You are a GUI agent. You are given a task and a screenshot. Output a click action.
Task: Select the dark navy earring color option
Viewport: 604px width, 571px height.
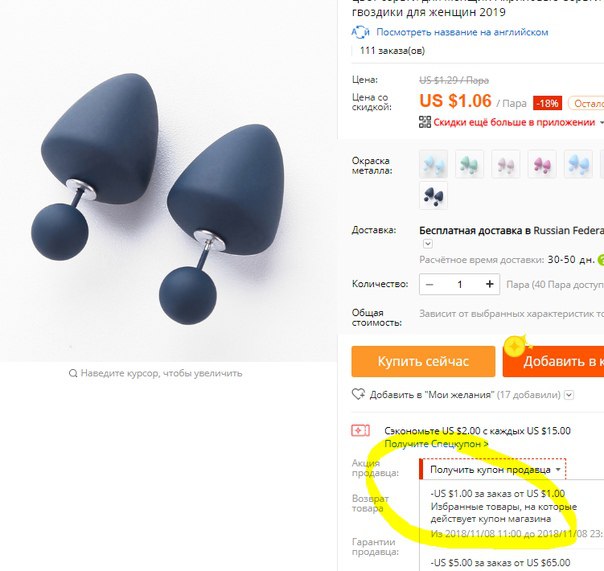[433, 196]
